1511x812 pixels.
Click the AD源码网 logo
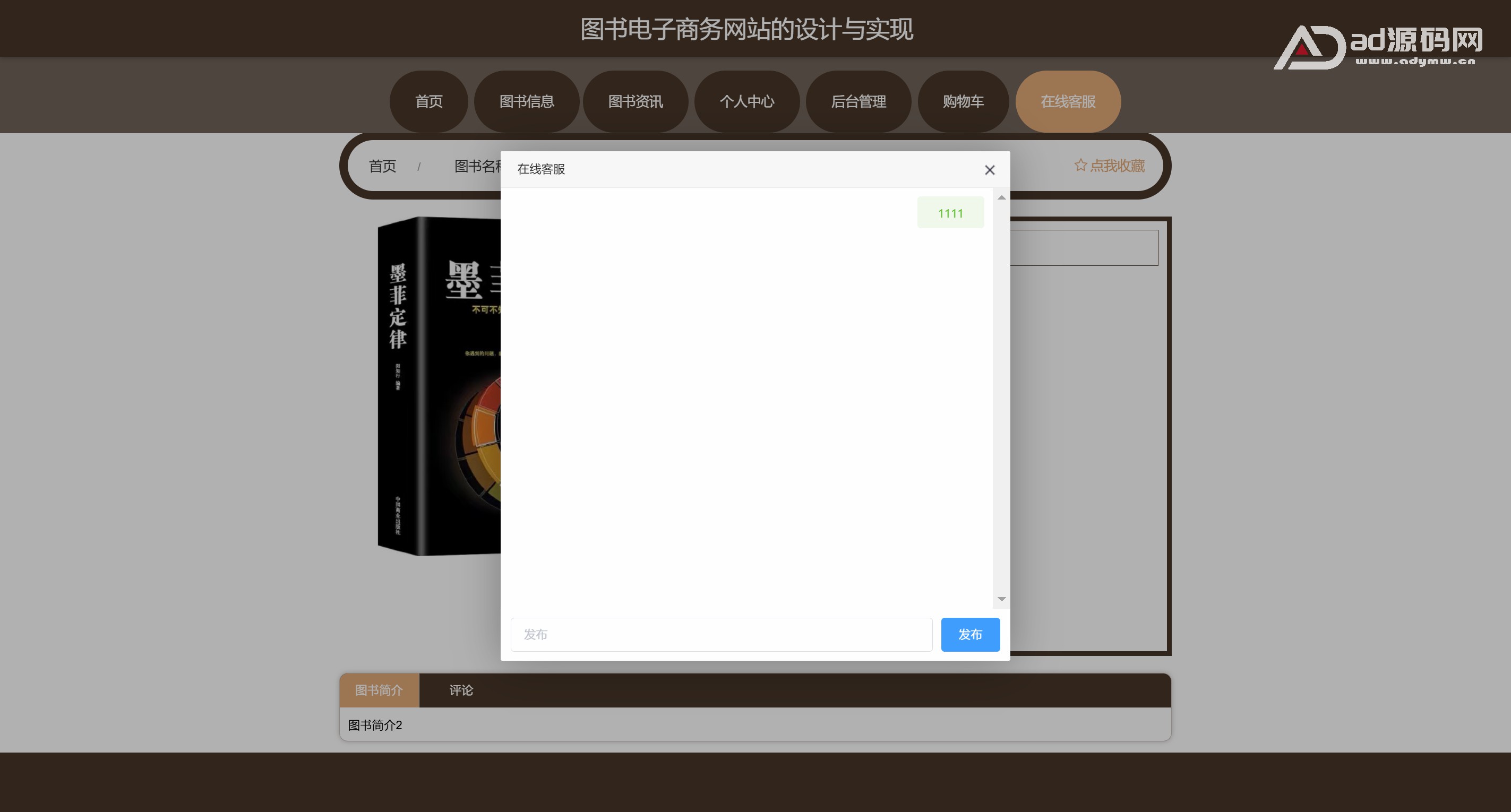[1378, 47]
